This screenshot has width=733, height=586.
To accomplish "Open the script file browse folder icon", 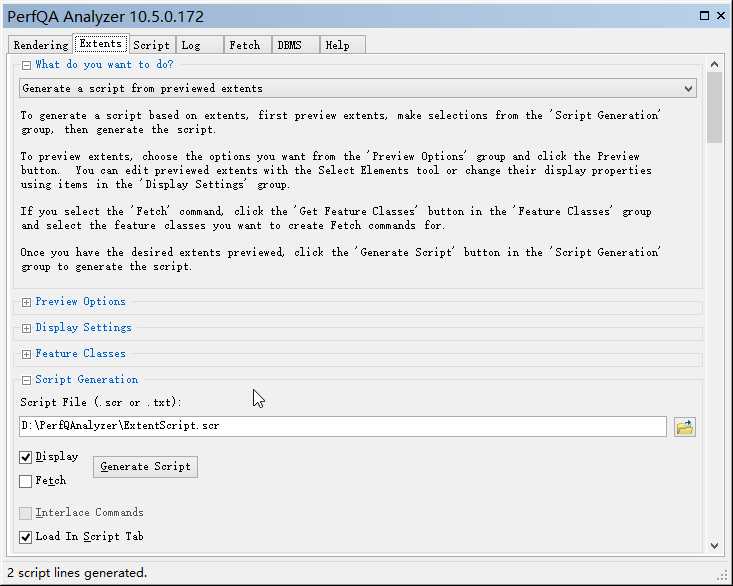I will (684, 427).
